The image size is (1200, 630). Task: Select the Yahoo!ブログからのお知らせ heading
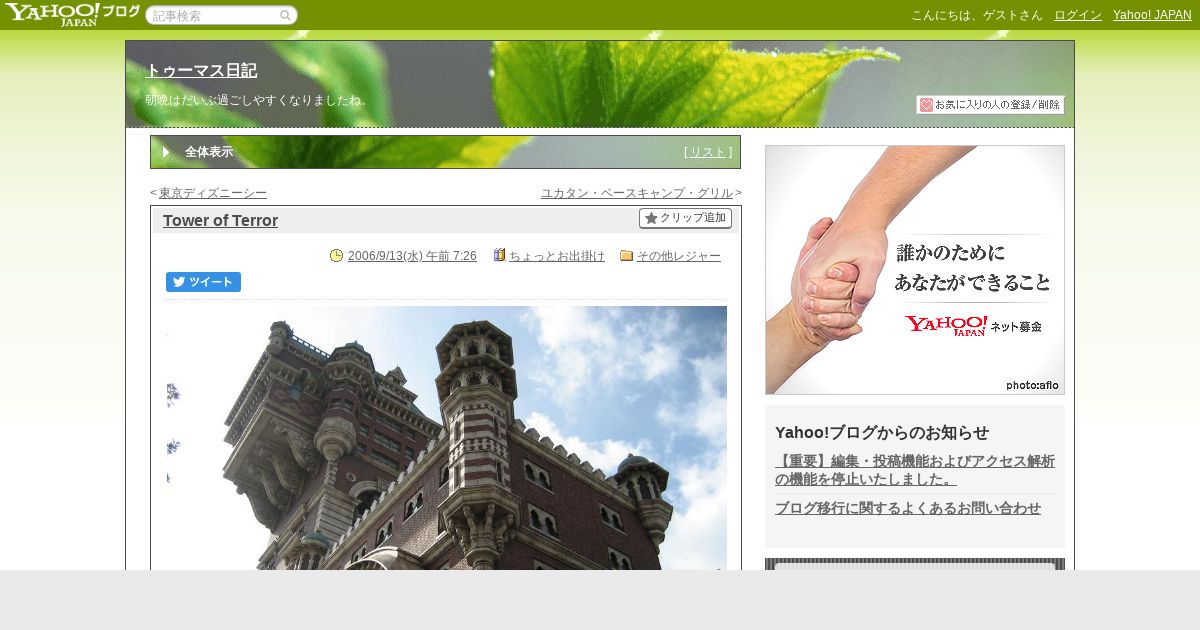pyautogui.click(x=882, y=432)
